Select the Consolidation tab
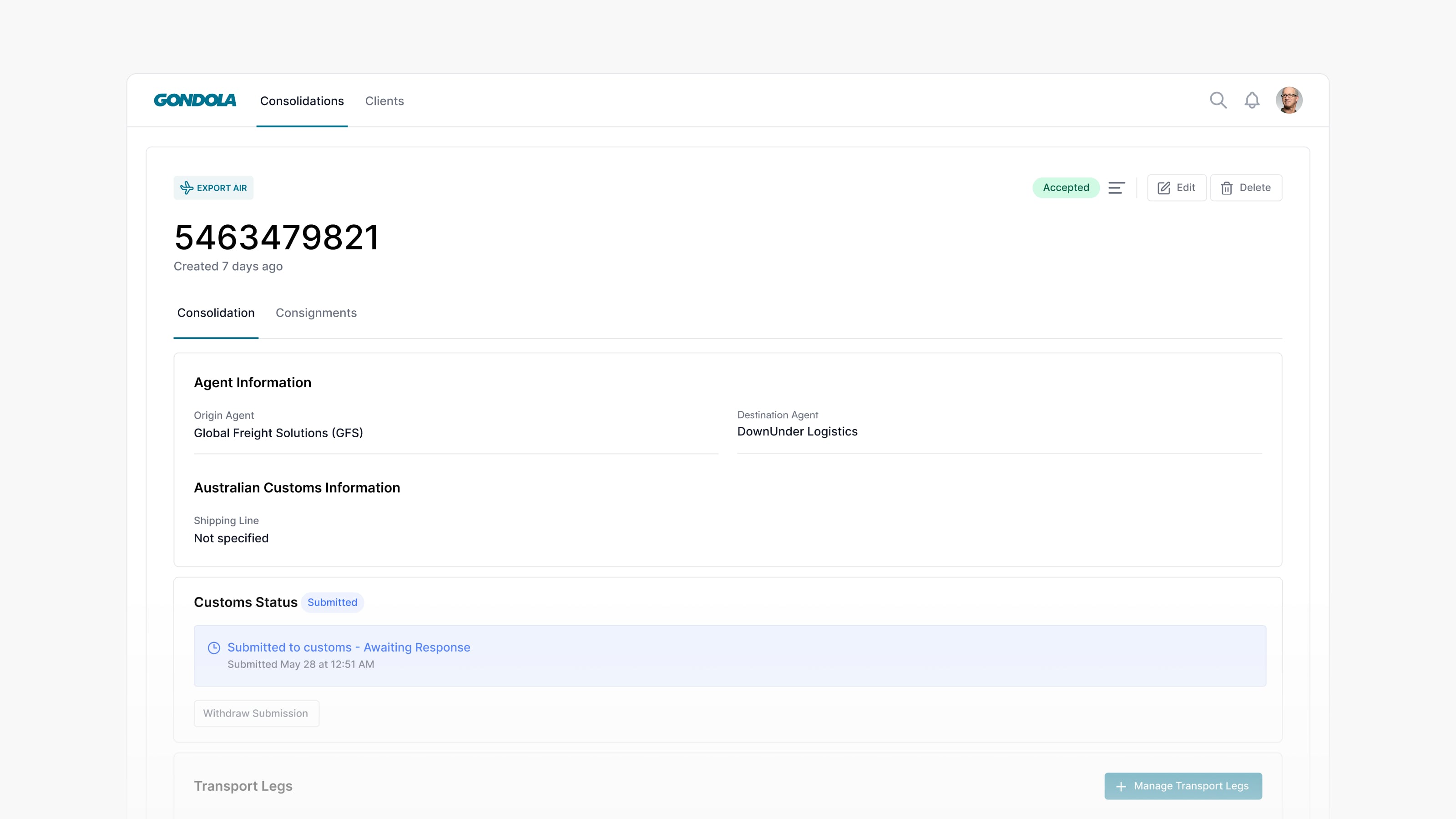Image resolution: width=1456 pixels, height=819 pixels. [x=216, y=313]
